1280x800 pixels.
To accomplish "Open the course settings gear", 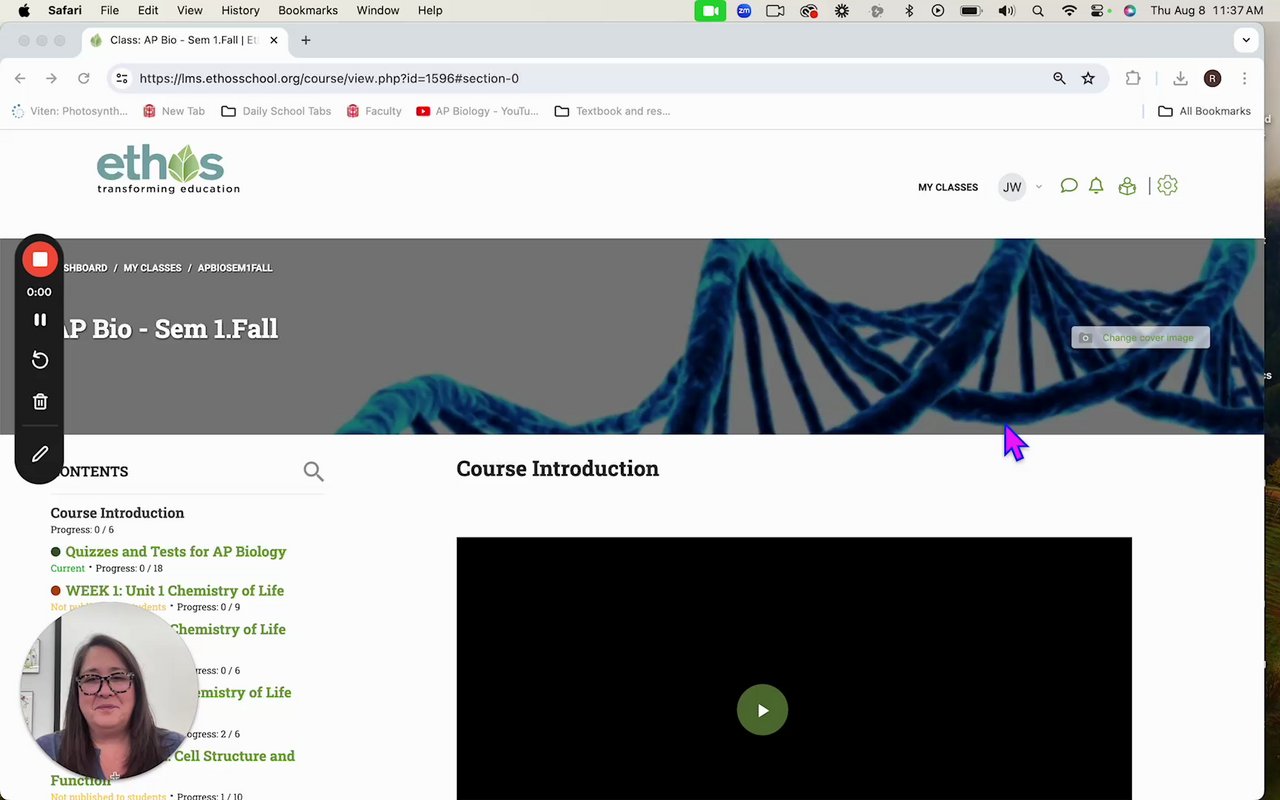I will pos(1167,186).
